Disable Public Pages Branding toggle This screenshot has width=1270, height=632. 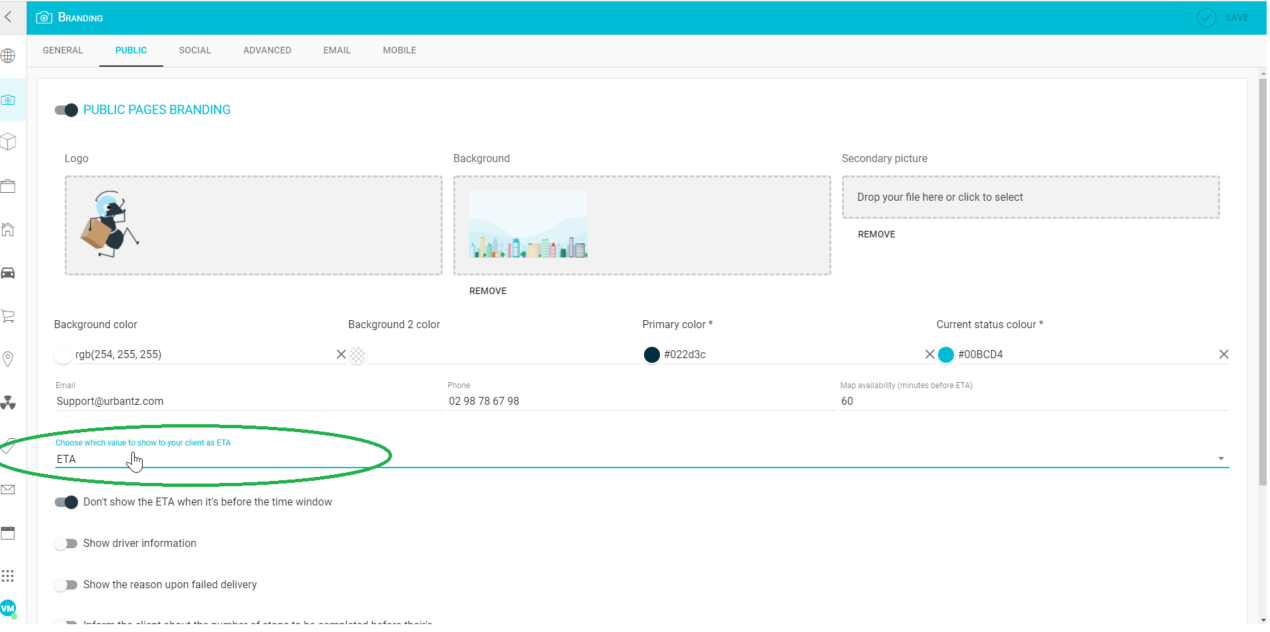coord(65,111)
